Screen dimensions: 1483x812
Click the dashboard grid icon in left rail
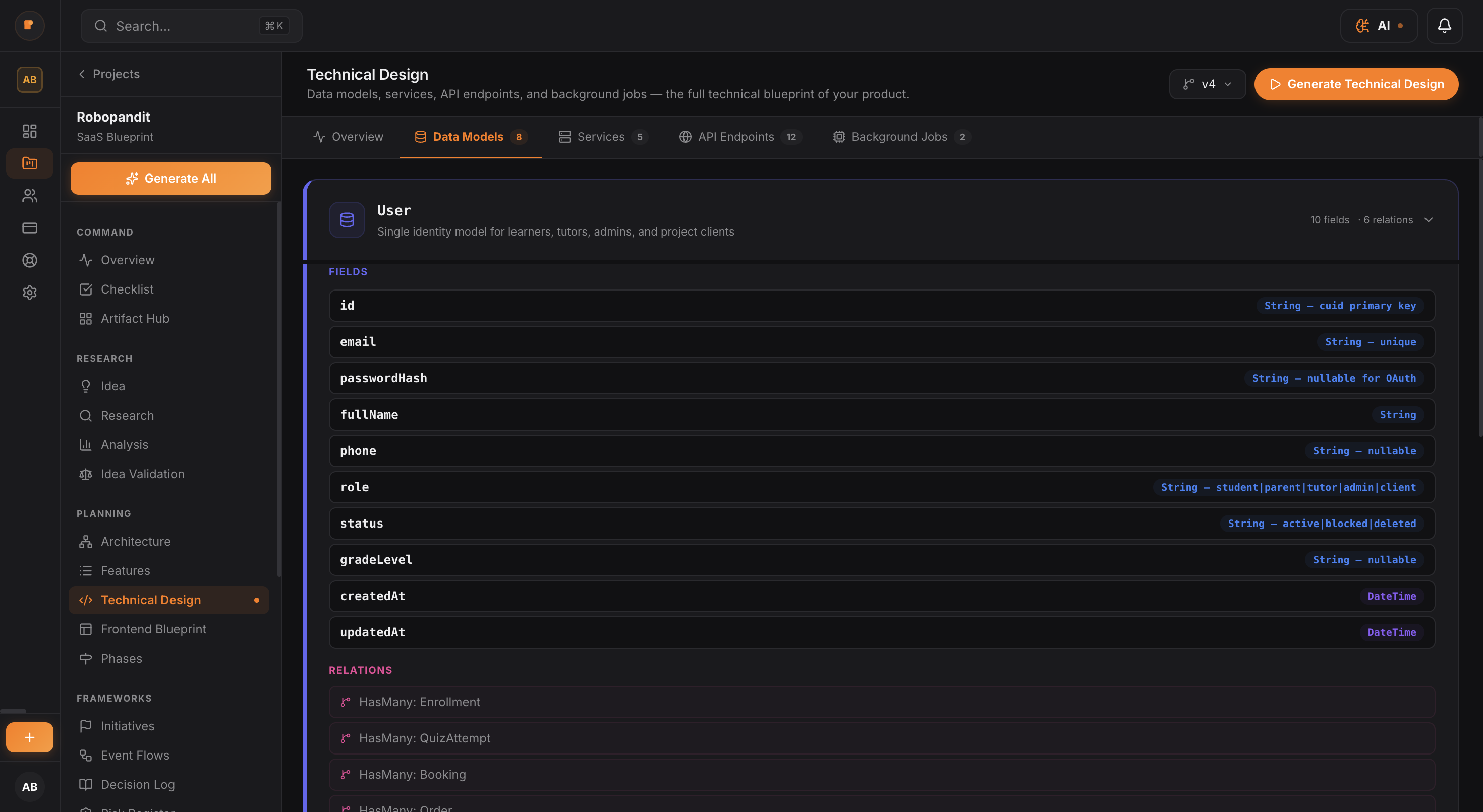tap(29, 131)
